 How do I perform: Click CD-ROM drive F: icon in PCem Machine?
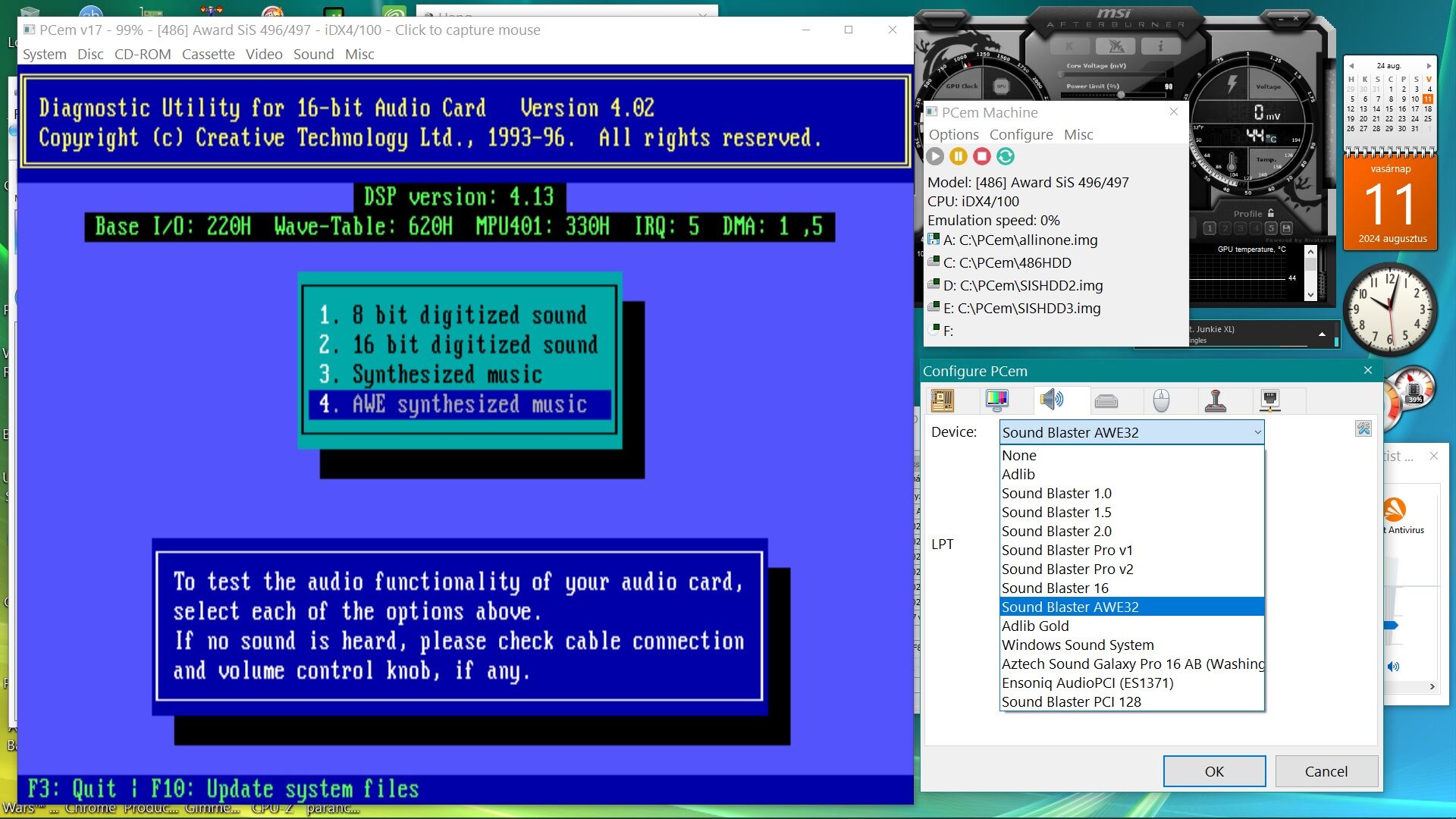[x=934, y=329]
